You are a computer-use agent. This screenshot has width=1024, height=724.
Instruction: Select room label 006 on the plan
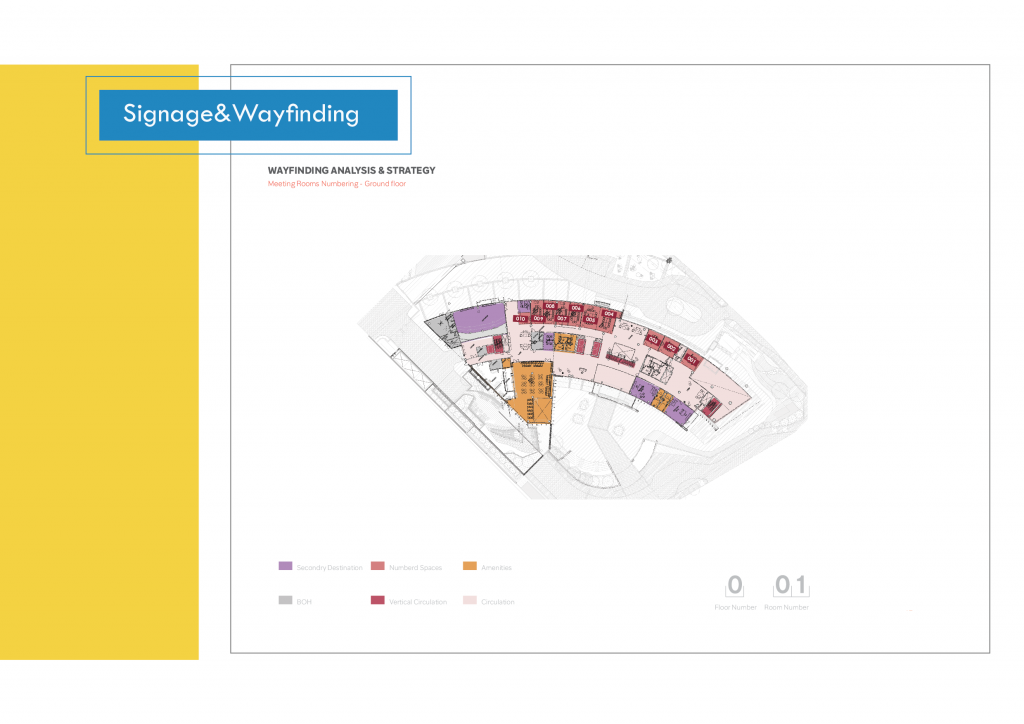[576, 308]
